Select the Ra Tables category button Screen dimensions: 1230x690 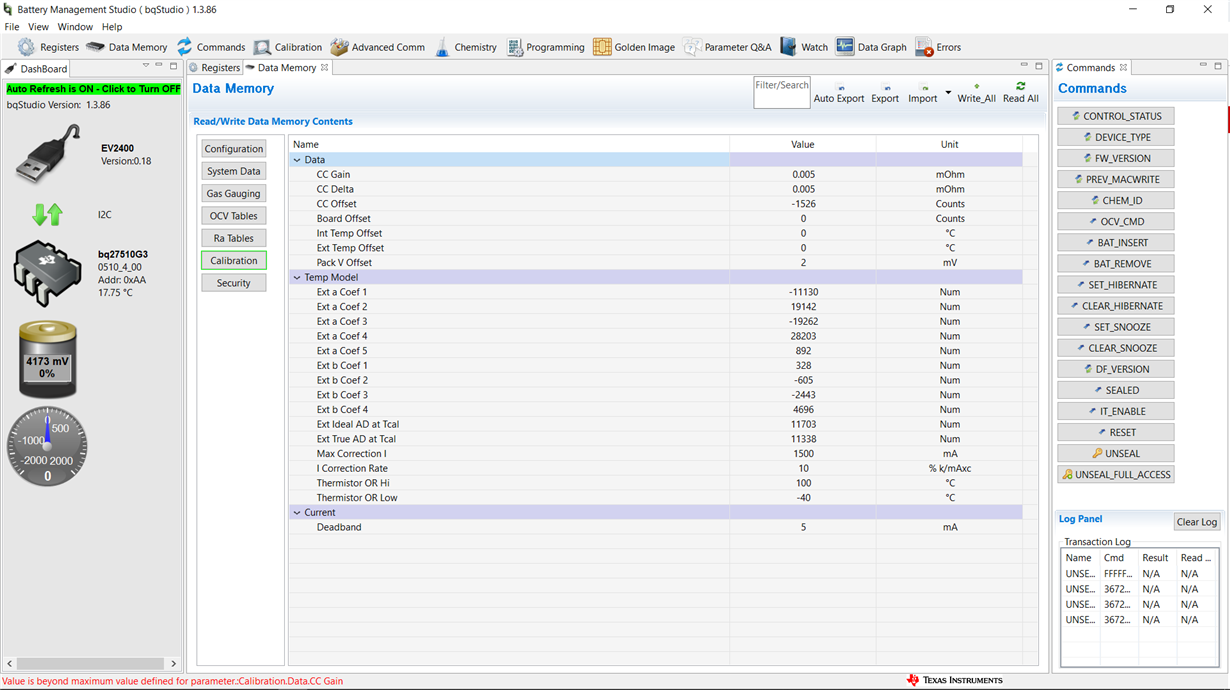click(x=234, y=238)
